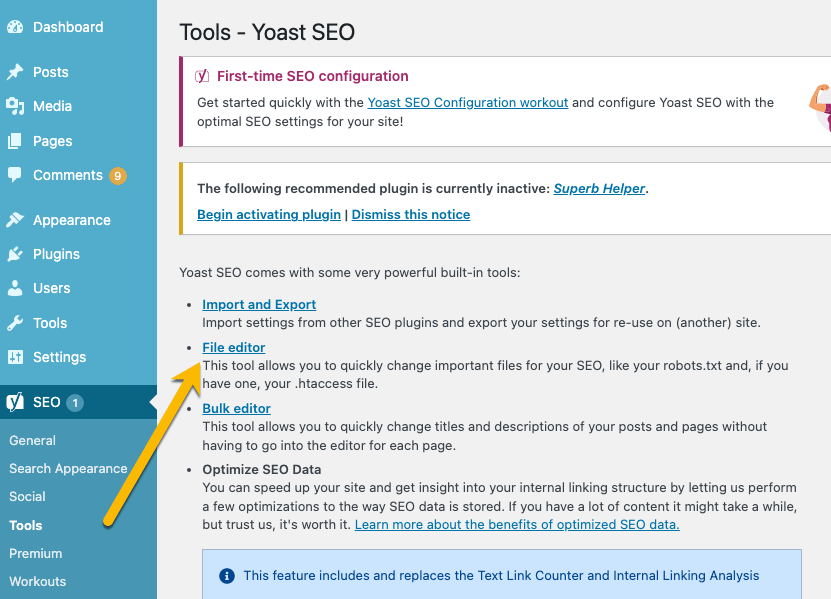
Task: Open Comments via the speech bubble icon
Action: (x=17, y=175)
